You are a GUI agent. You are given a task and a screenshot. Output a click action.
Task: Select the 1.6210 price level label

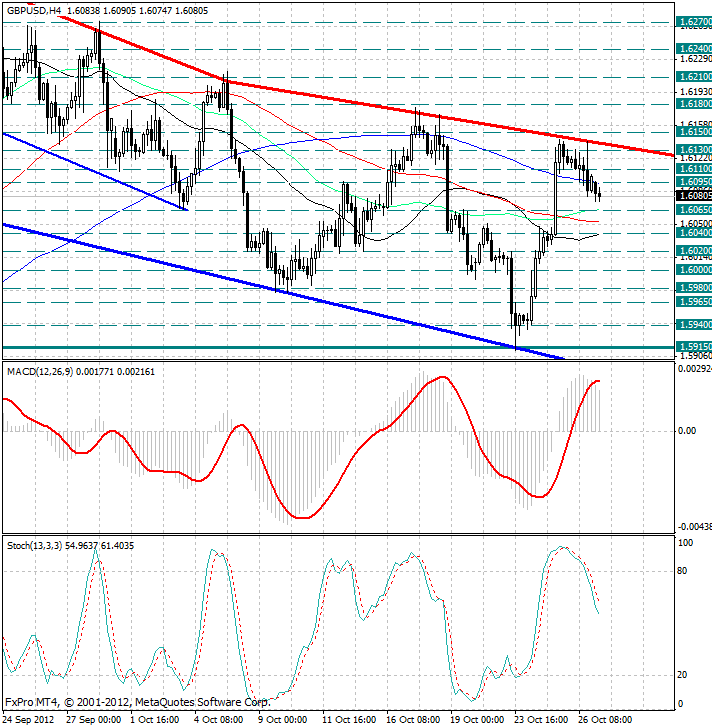pos(694,77)
